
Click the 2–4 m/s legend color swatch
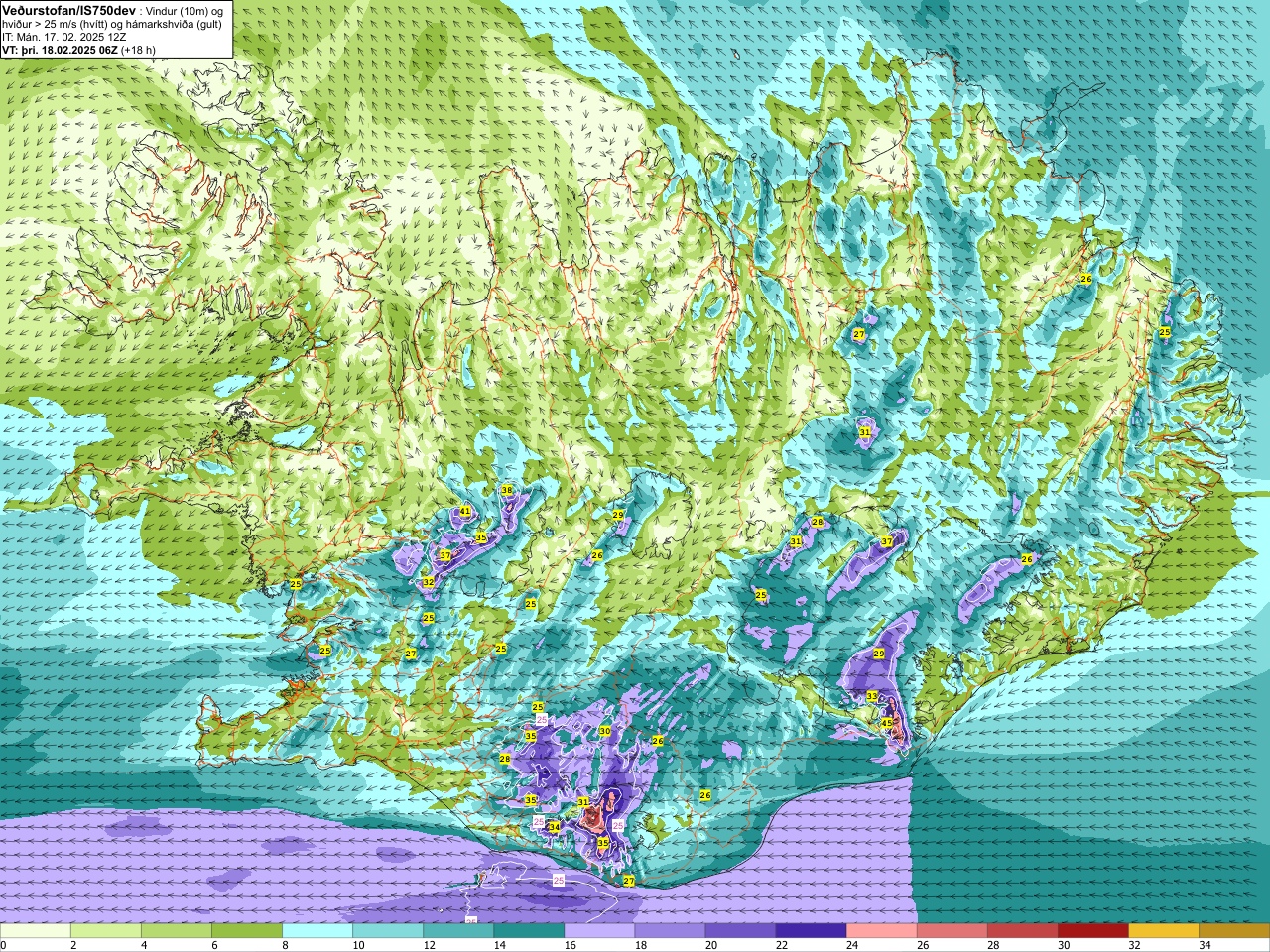click(106, 931)
